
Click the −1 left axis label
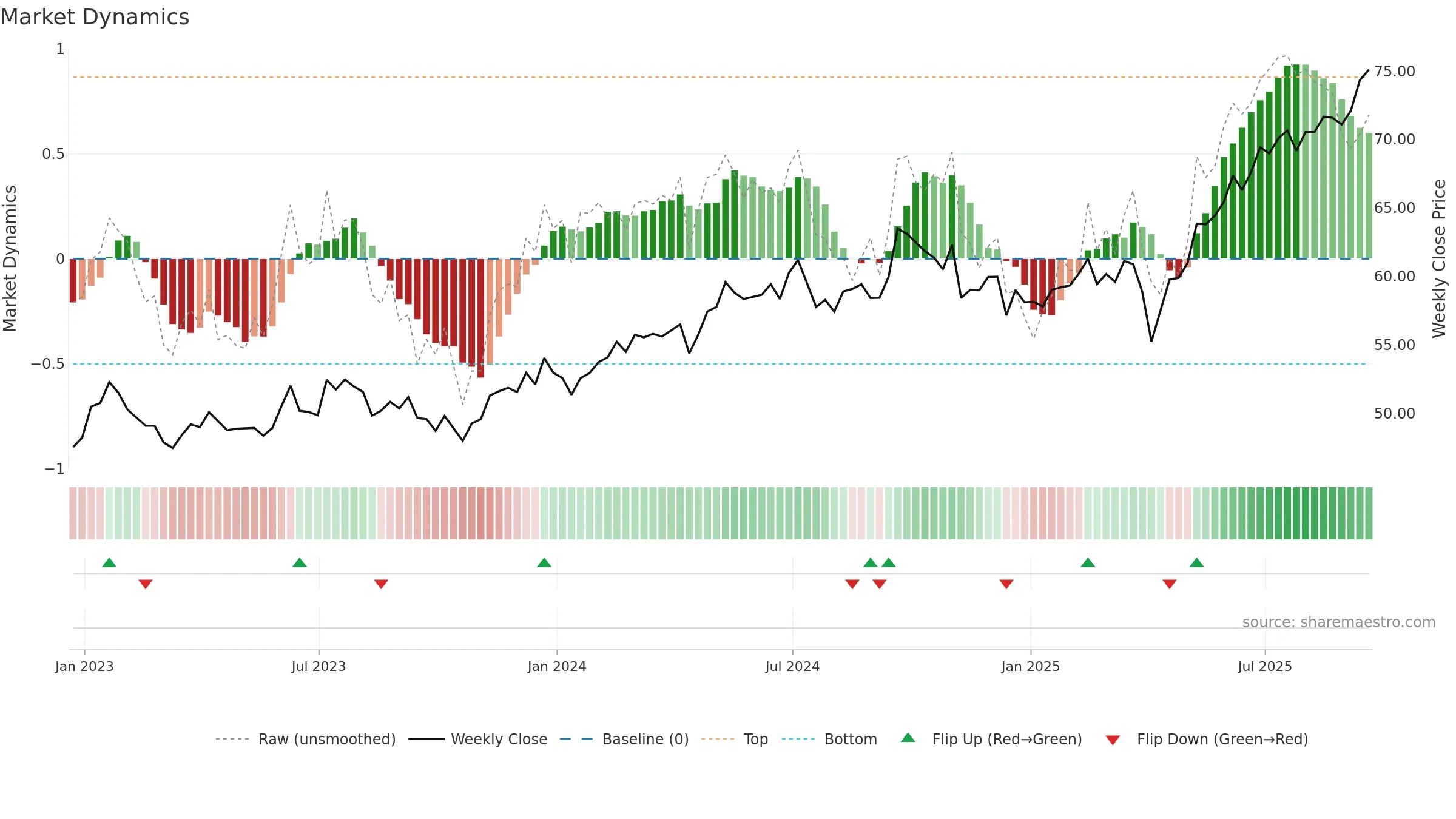pos(55,469)
